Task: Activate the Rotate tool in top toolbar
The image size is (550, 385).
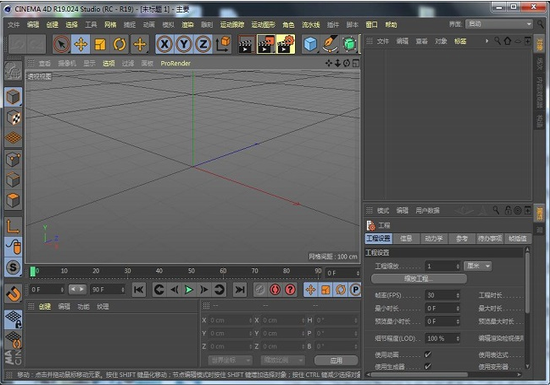Action: pyautogui.click(x=120, y=45)
